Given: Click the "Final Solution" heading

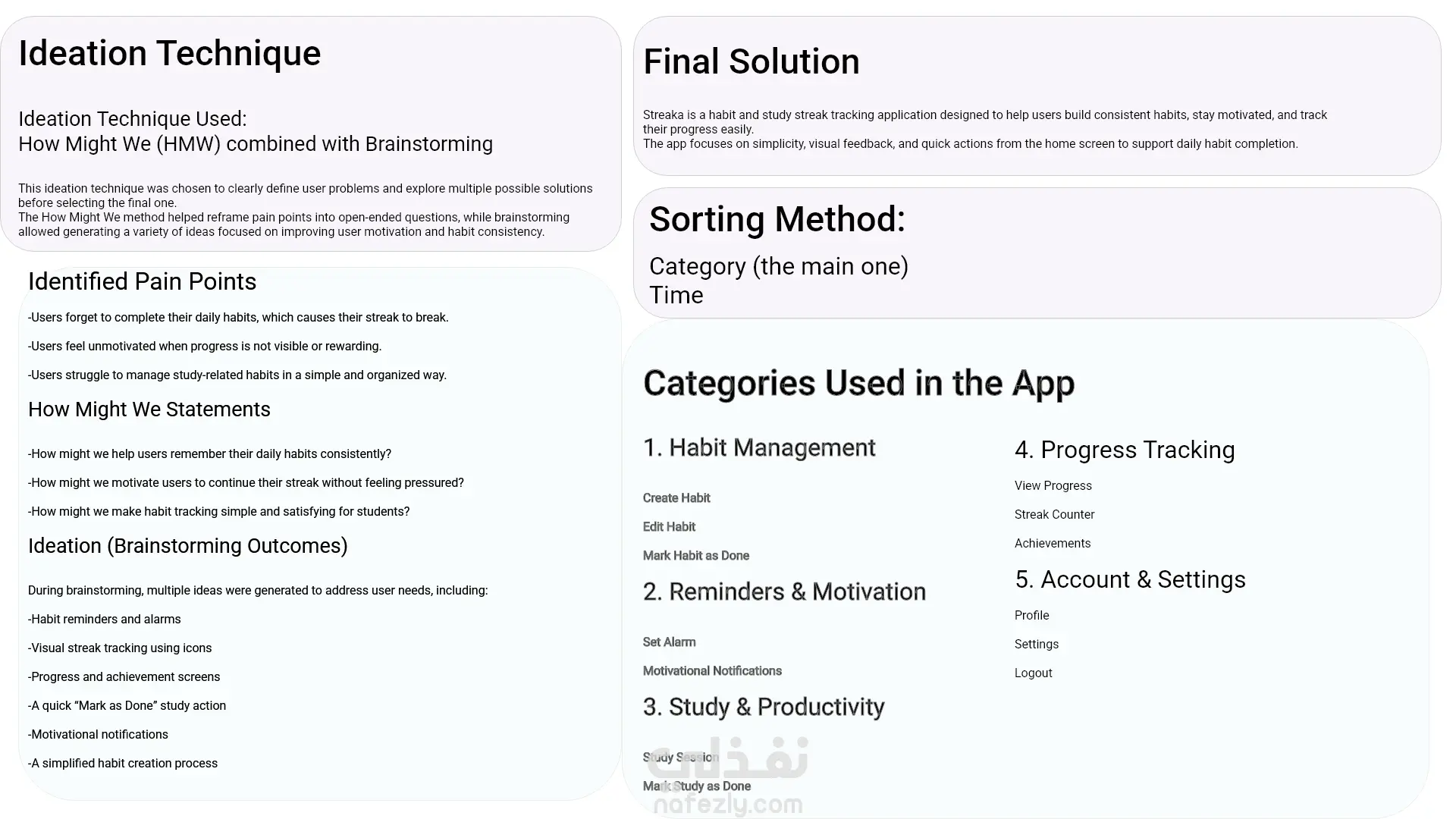Looking at the screenshot, I should (751, 62).
